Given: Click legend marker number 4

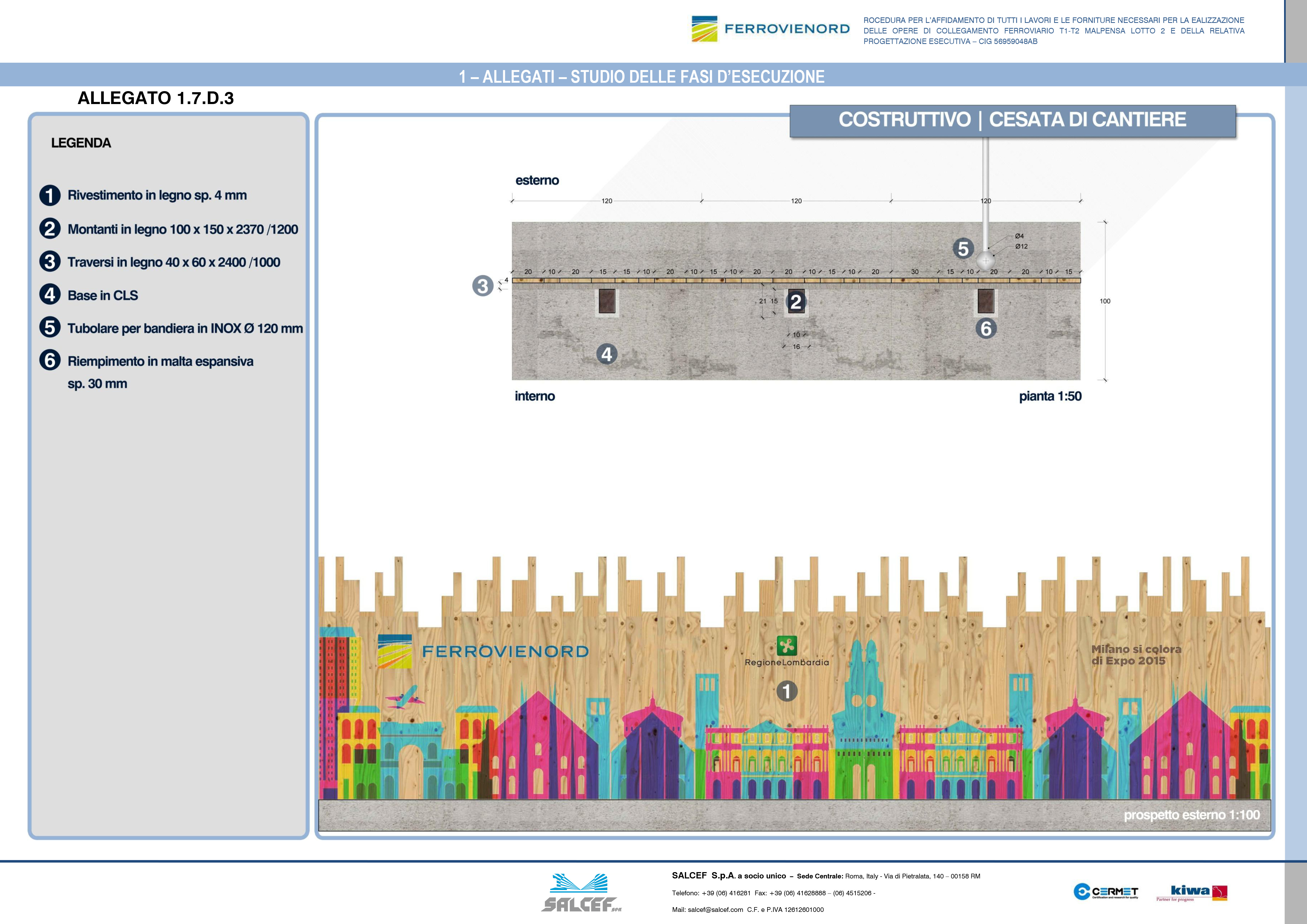Looking at the screenshot, I should click(50, 295).
